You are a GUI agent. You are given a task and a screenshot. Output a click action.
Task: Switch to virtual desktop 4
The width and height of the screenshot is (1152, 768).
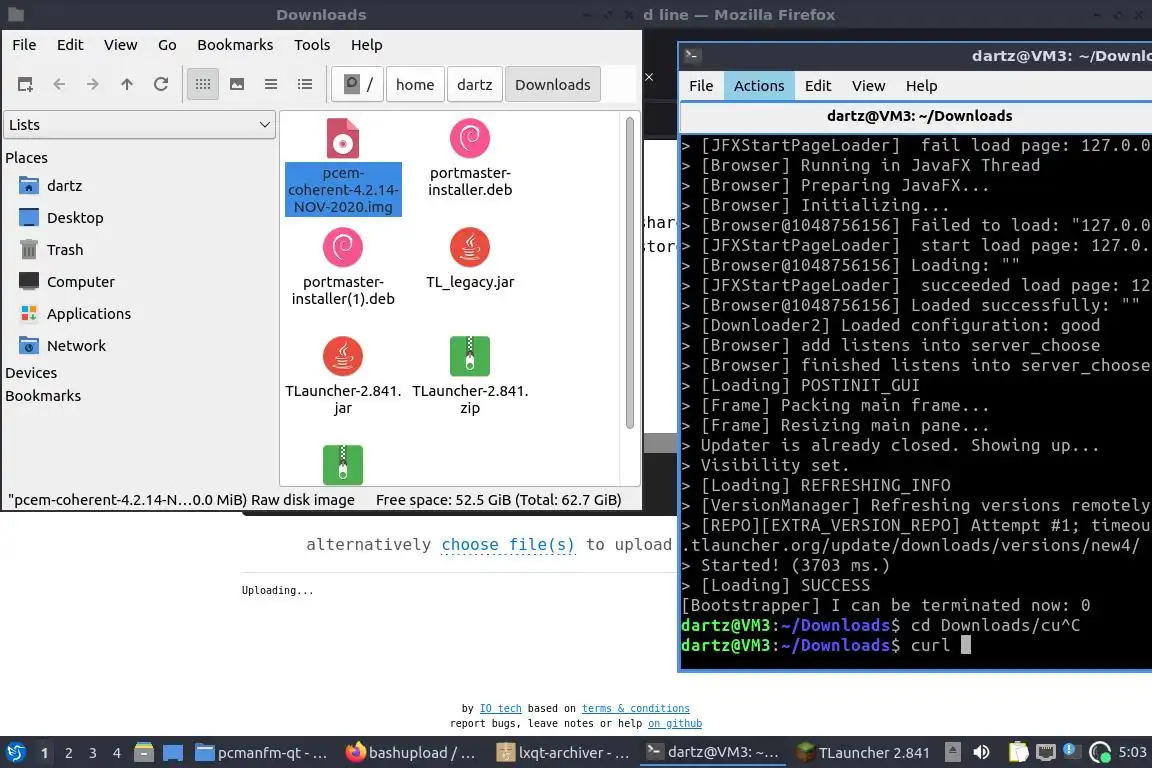[x=117, y=753]
